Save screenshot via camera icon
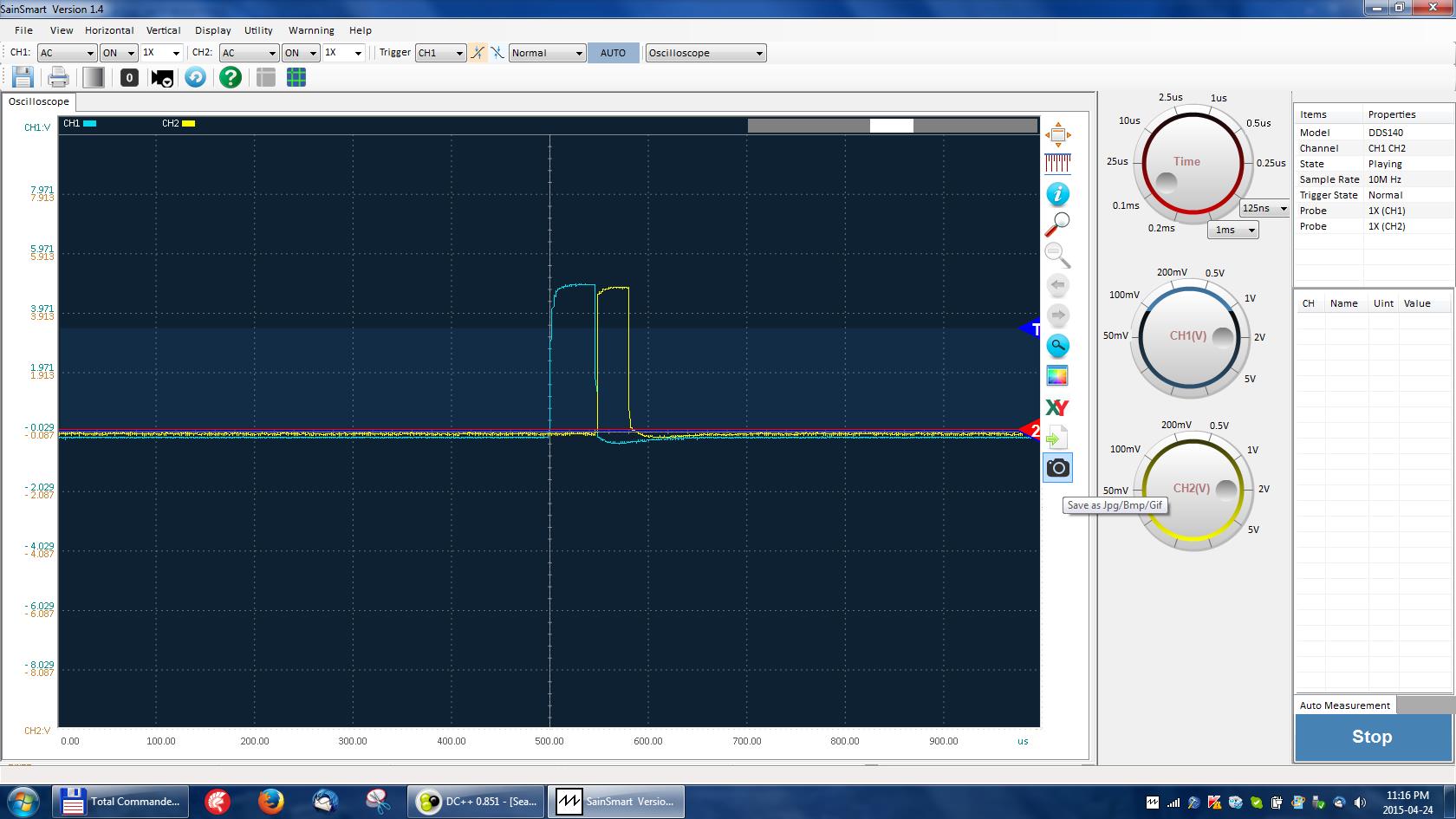 point(1057,468)
